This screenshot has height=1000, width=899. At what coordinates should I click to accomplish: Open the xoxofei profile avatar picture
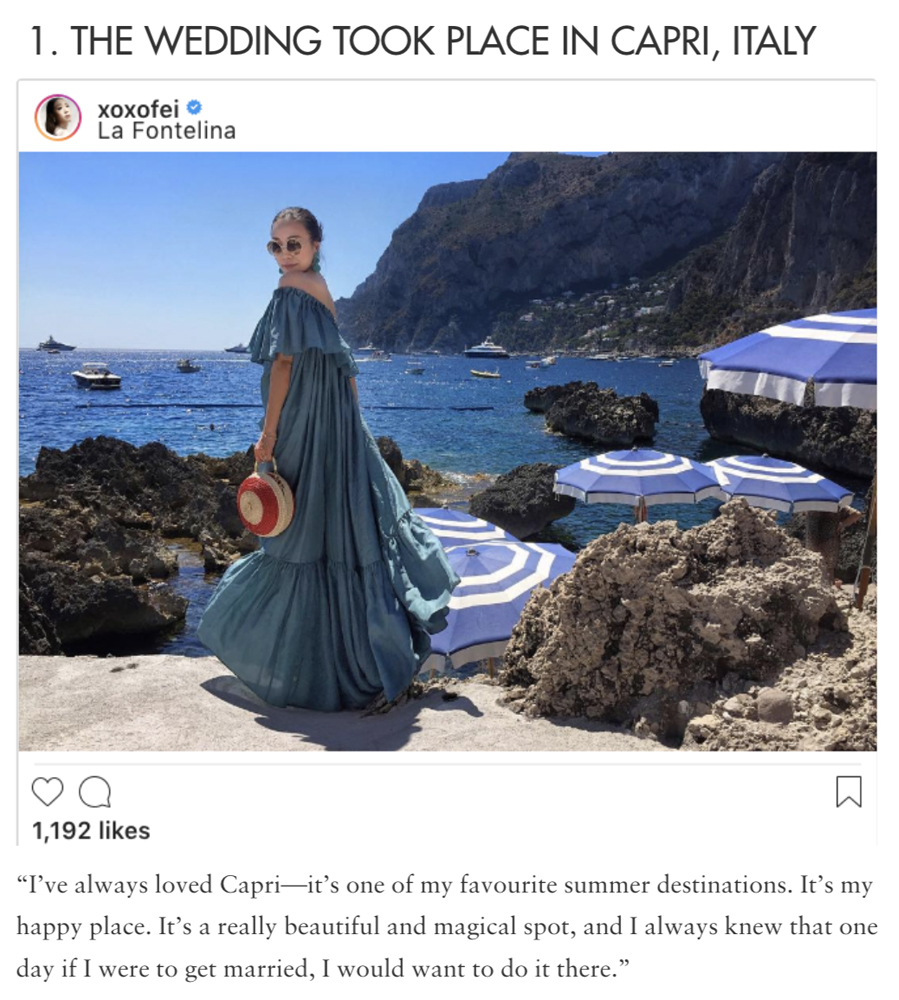click(57, 118)
